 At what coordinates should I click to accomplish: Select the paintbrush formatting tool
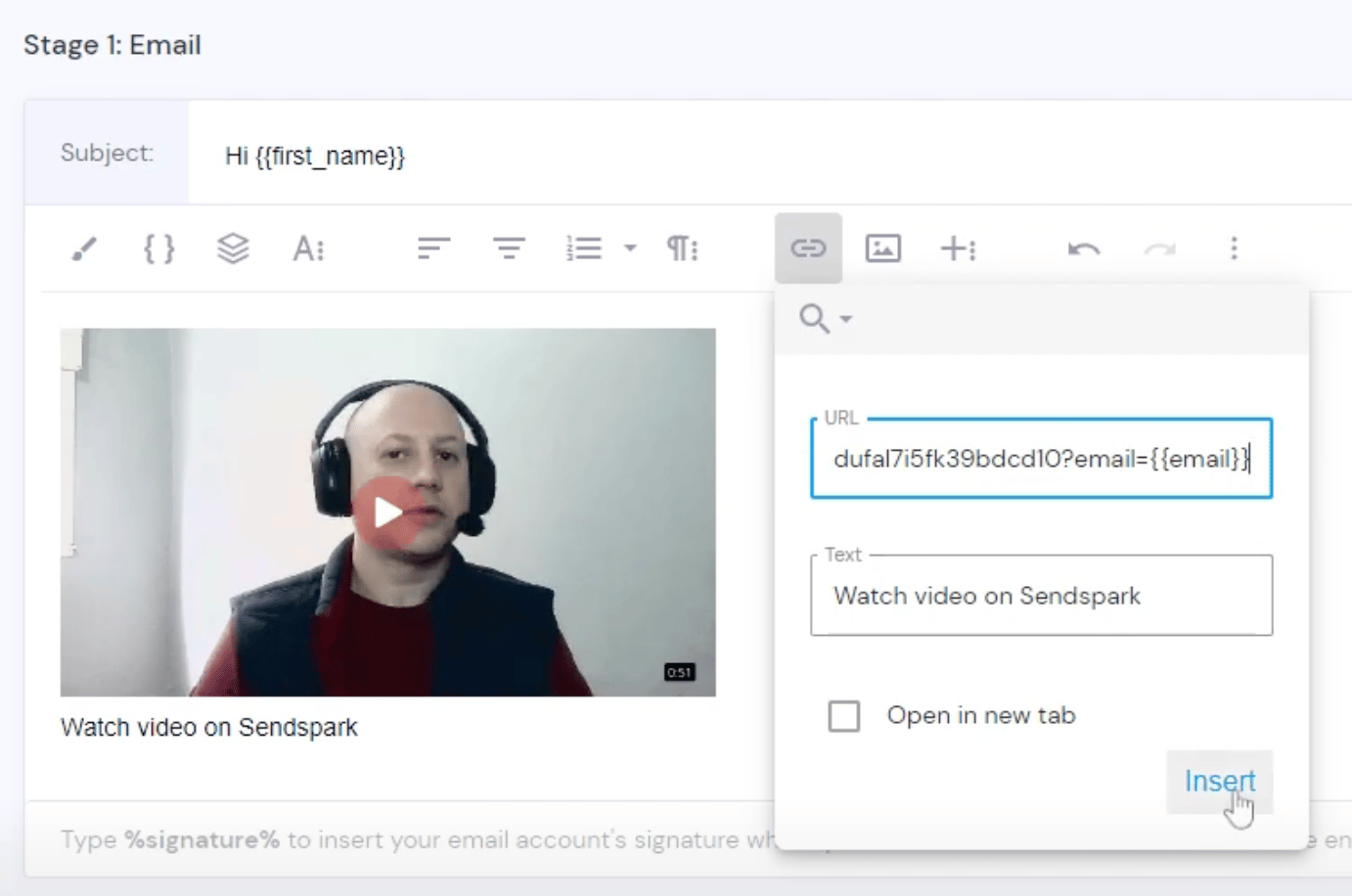(x=84, y=249)
